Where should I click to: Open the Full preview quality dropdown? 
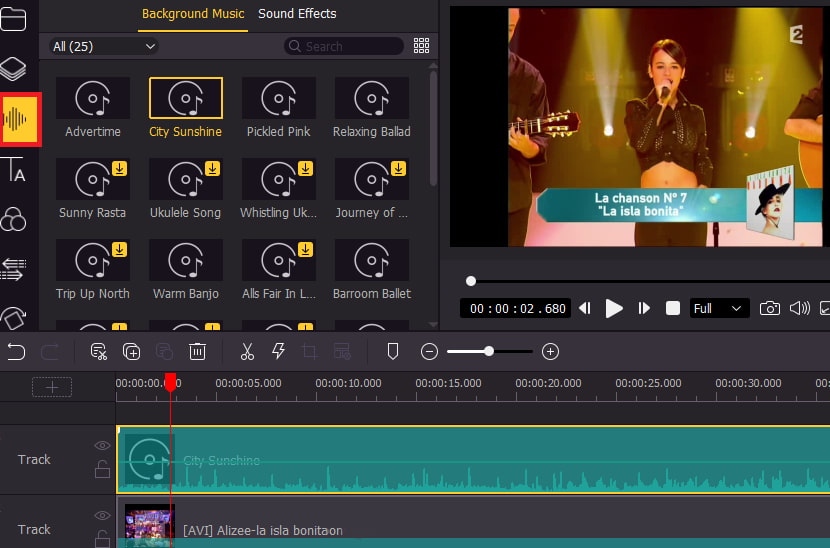pyautogui.click(x=719, y=309)
